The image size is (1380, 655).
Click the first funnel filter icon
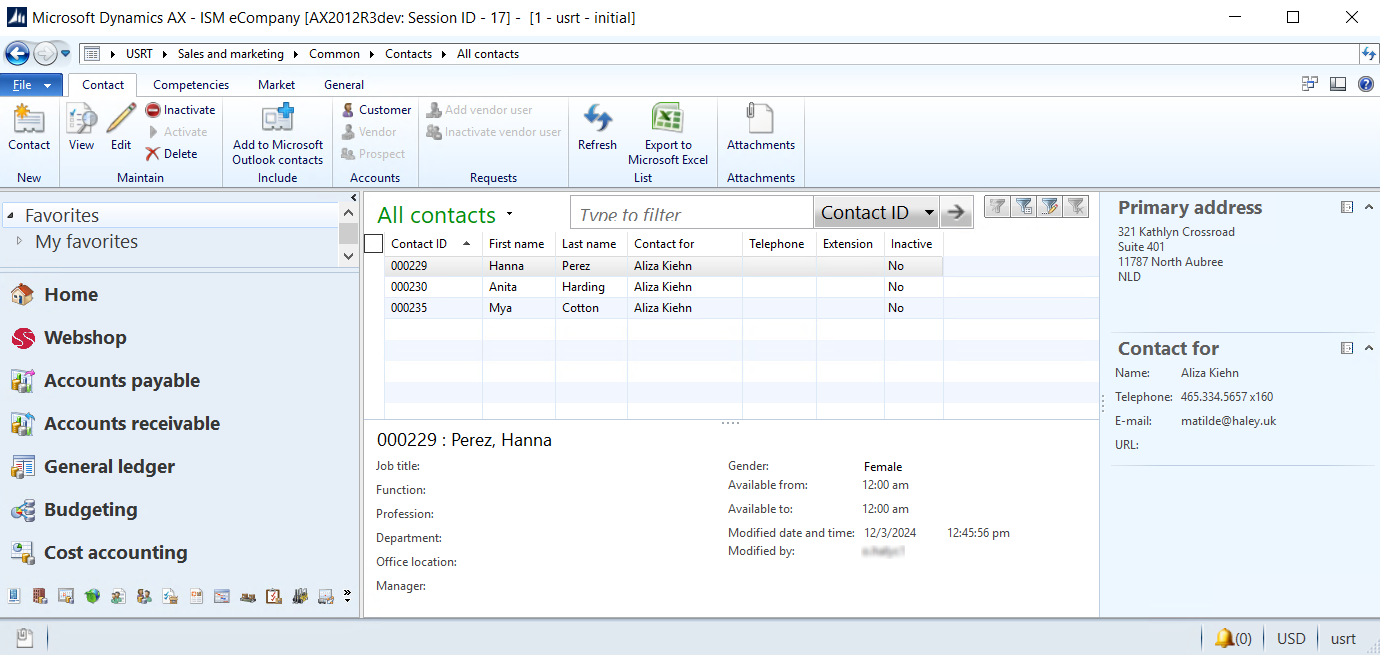click(x=997, y=206)
